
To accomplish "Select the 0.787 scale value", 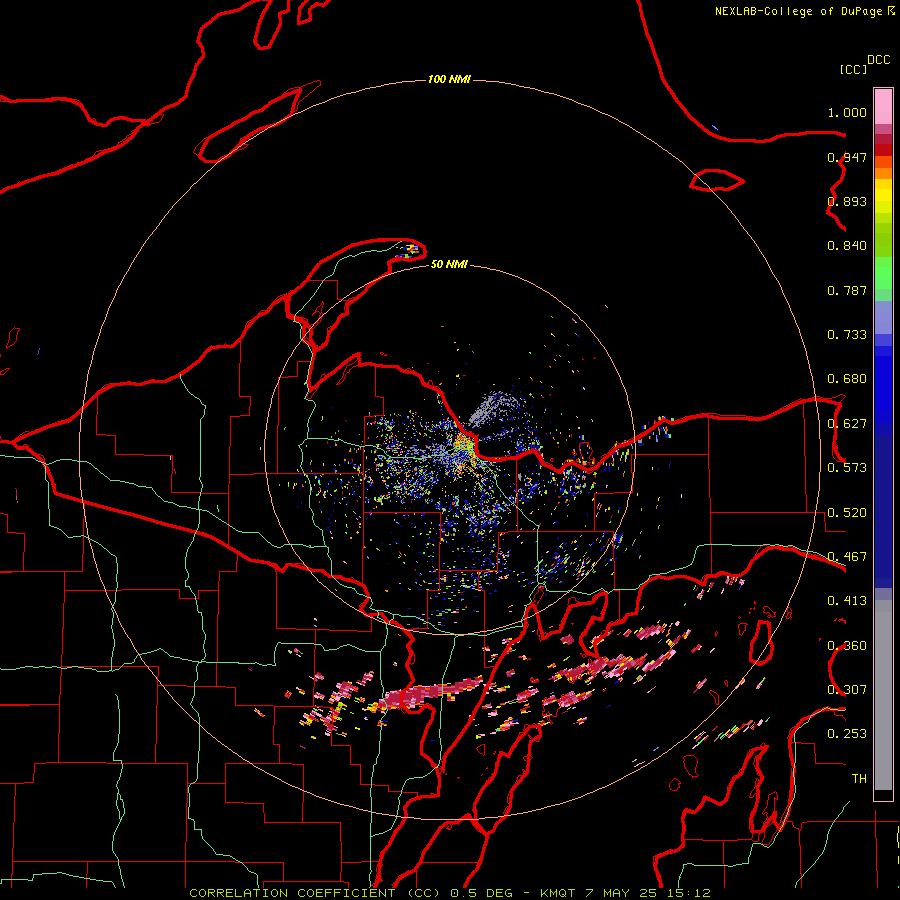I will pos(847,290).
